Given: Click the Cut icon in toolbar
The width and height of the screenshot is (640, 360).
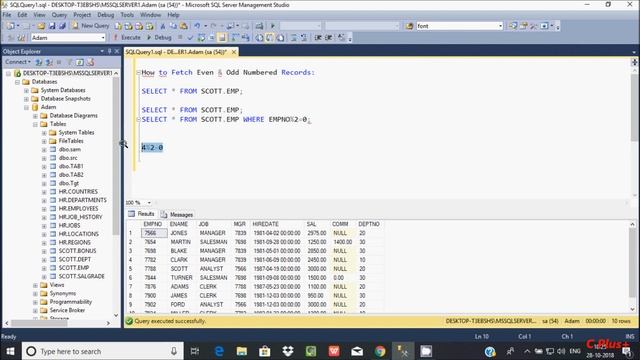Looking at the screenshot, I should click(x=162, y=26).
